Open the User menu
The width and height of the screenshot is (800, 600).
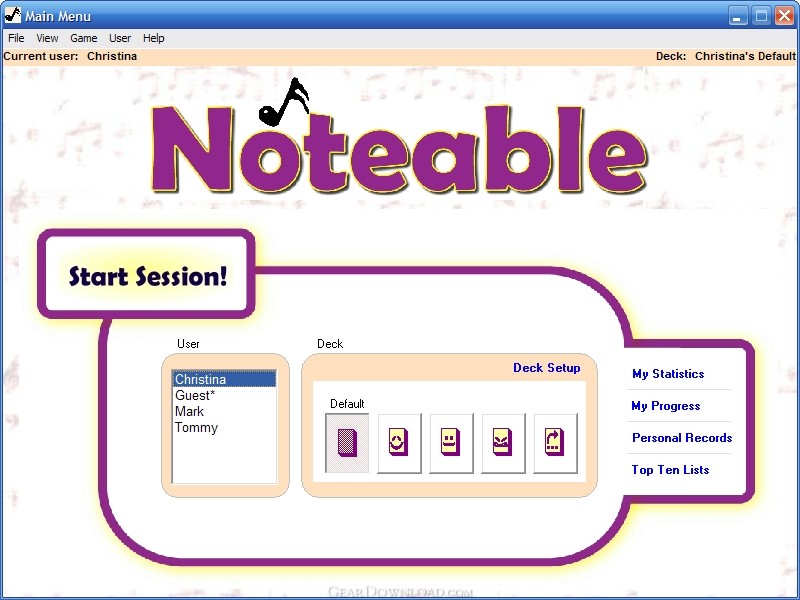[x=120, y=38]
